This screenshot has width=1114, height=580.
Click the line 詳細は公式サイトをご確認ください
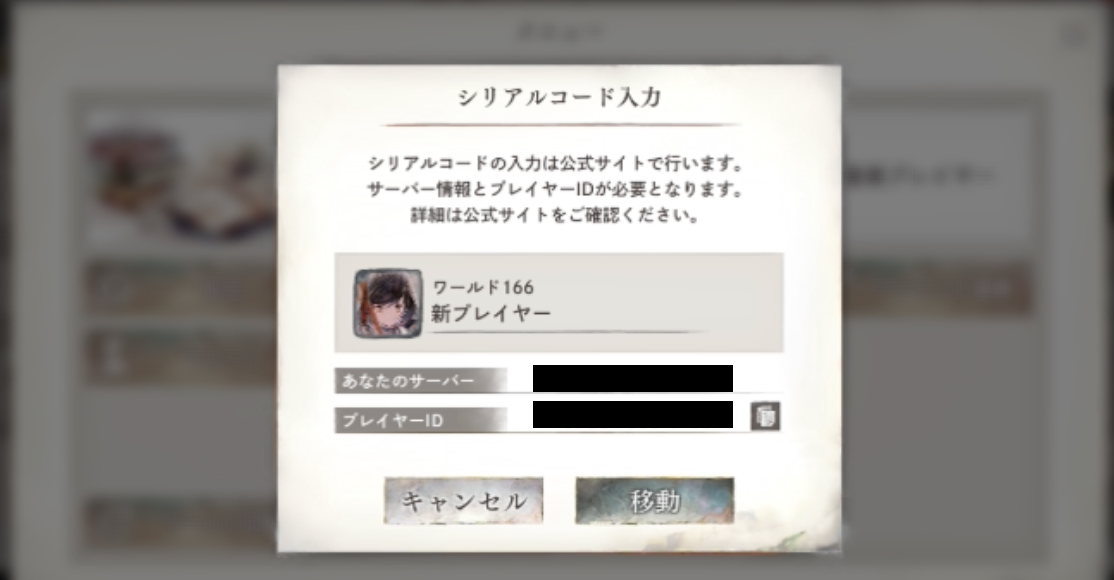(556, 215)
